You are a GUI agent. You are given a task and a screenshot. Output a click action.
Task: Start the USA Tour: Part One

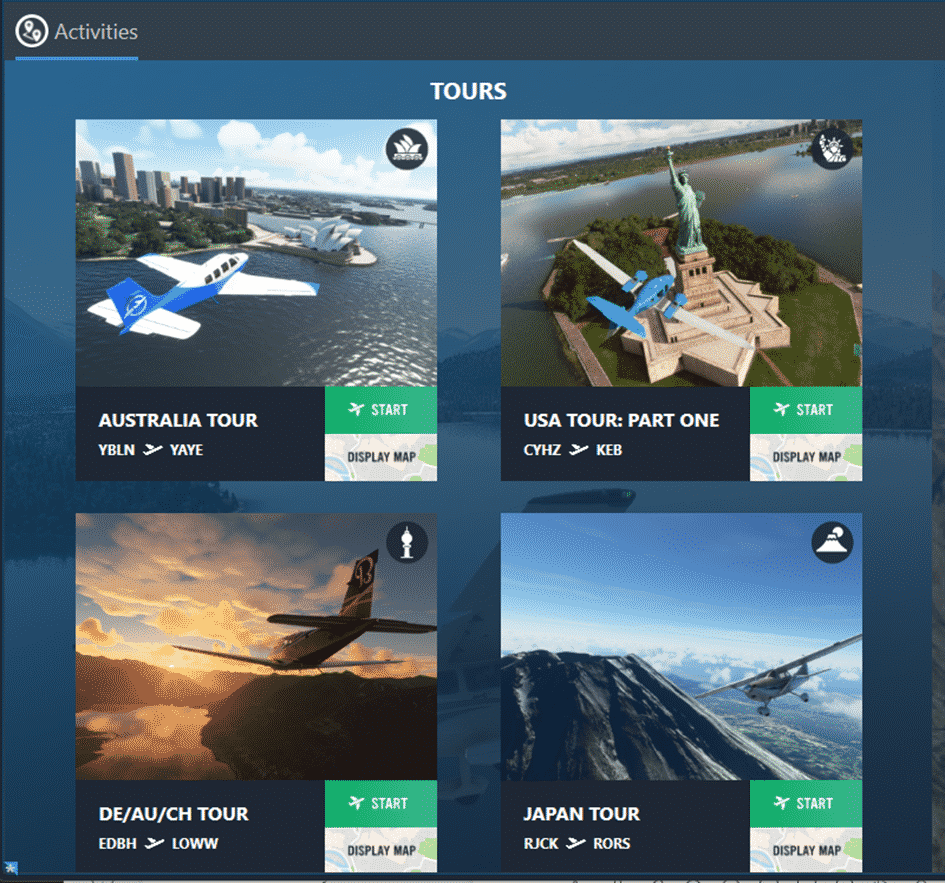(x=806, y=410)
